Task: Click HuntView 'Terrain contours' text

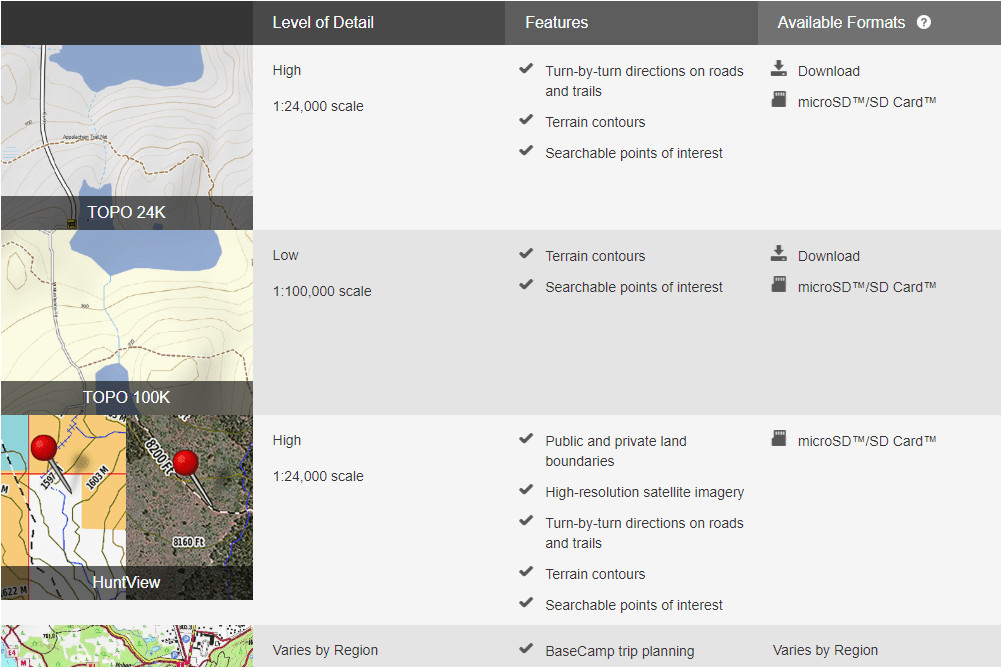Action: coord(595,574)
